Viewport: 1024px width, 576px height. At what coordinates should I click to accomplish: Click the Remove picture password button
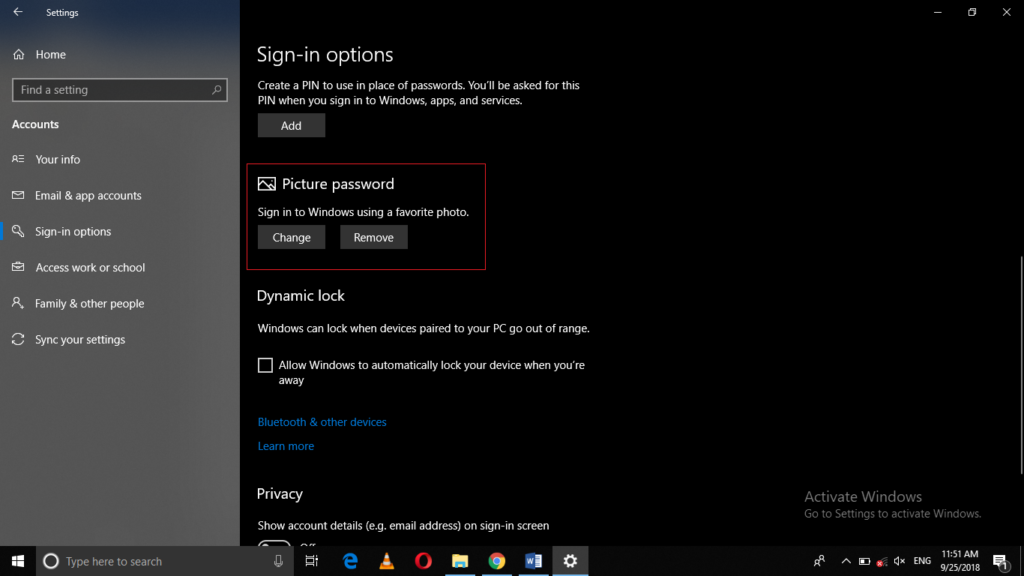coord(373,237)
